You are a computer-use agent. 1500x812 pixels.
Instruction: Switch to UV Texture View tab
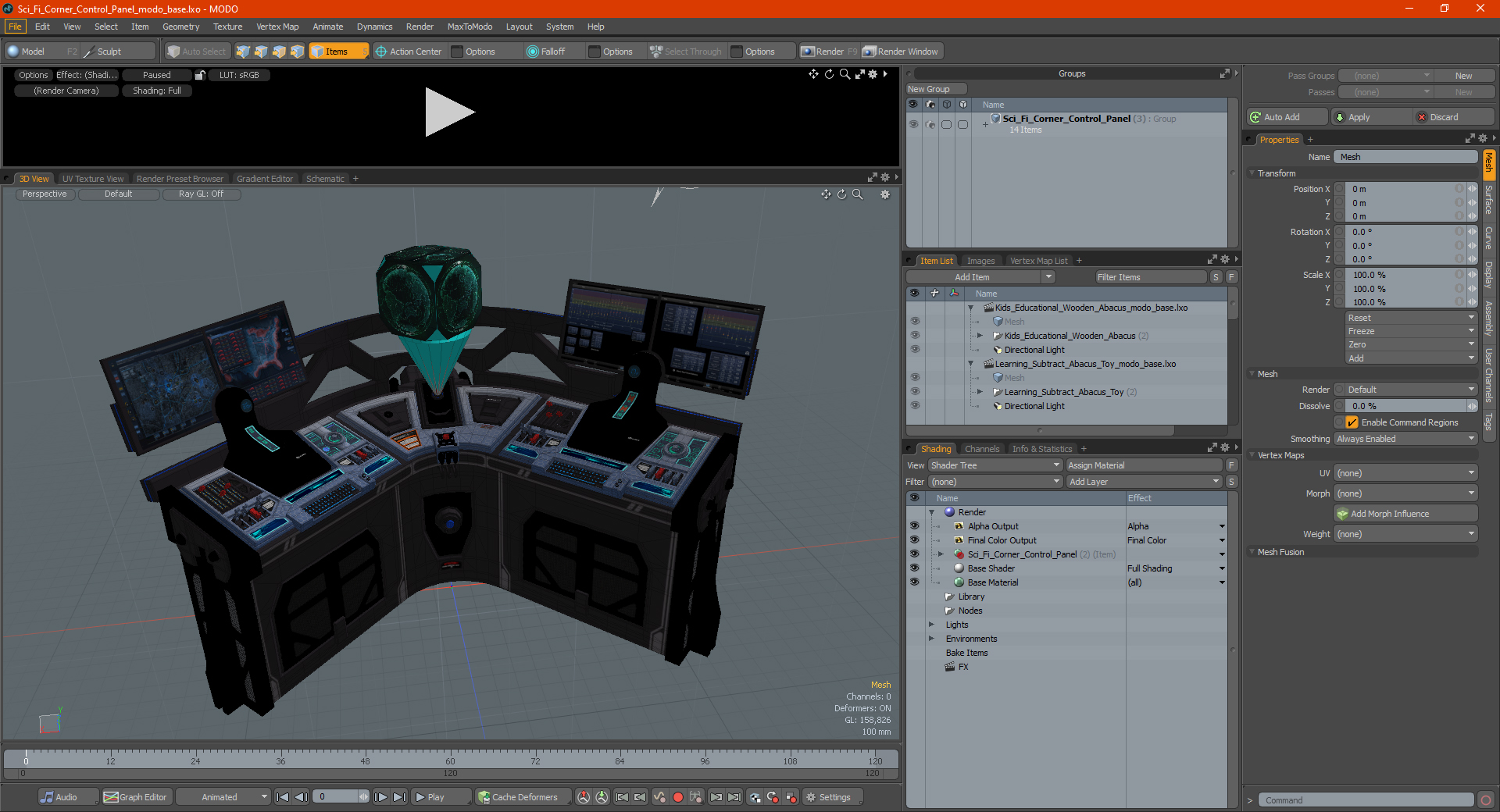pos(93,179)
